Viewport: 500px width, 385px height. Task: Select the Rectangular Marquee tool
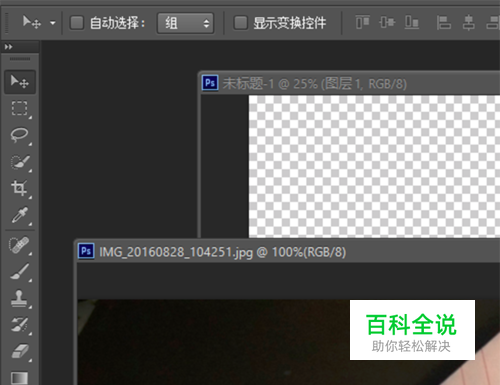(20, 109)
